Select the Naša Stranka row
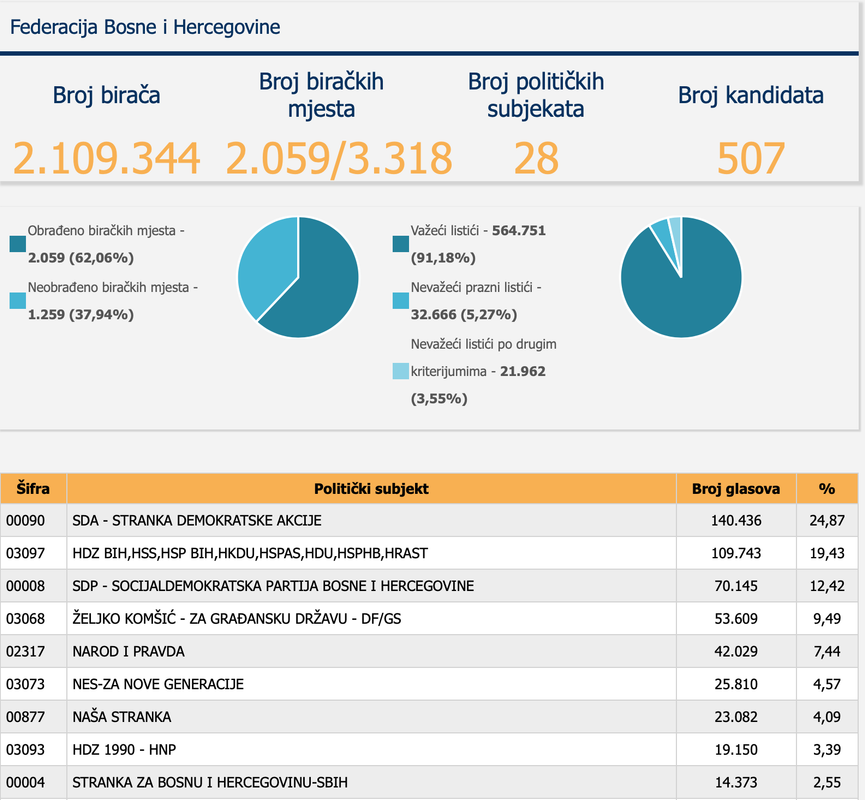Viewport: 865px width, 800px height. click(429, 717)
